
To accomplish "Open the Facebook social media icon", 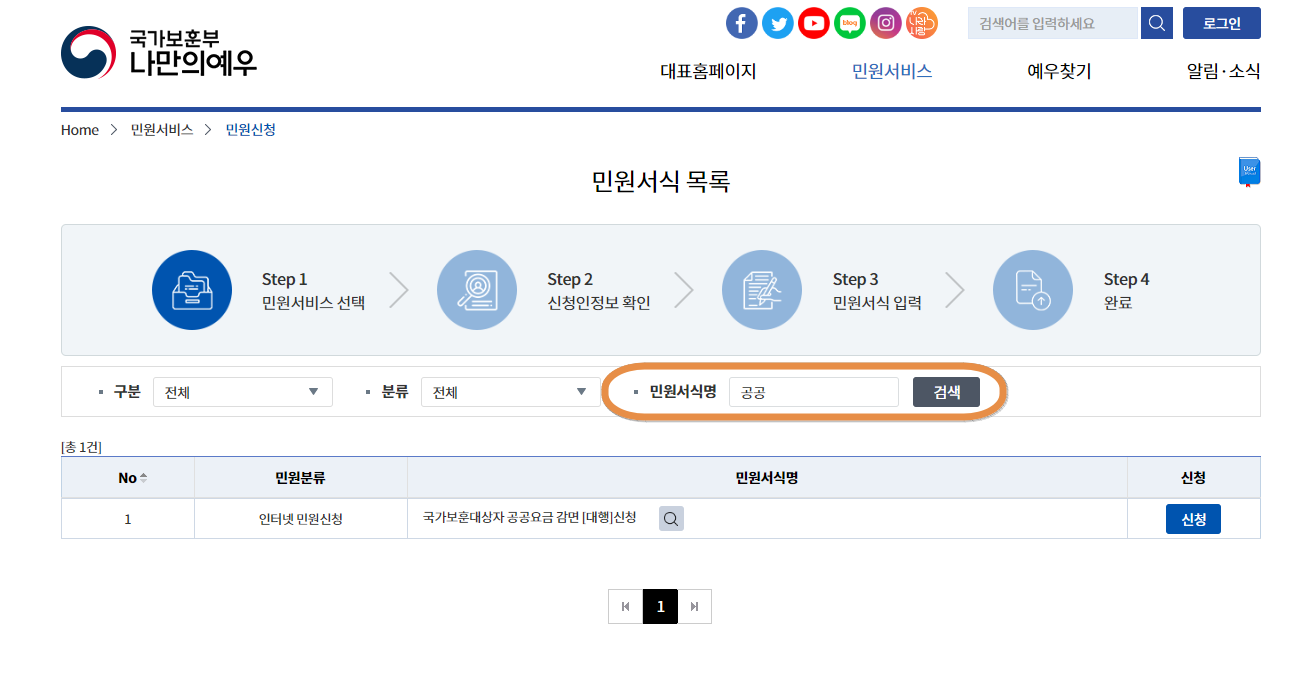I will click(x=741, y=22).
